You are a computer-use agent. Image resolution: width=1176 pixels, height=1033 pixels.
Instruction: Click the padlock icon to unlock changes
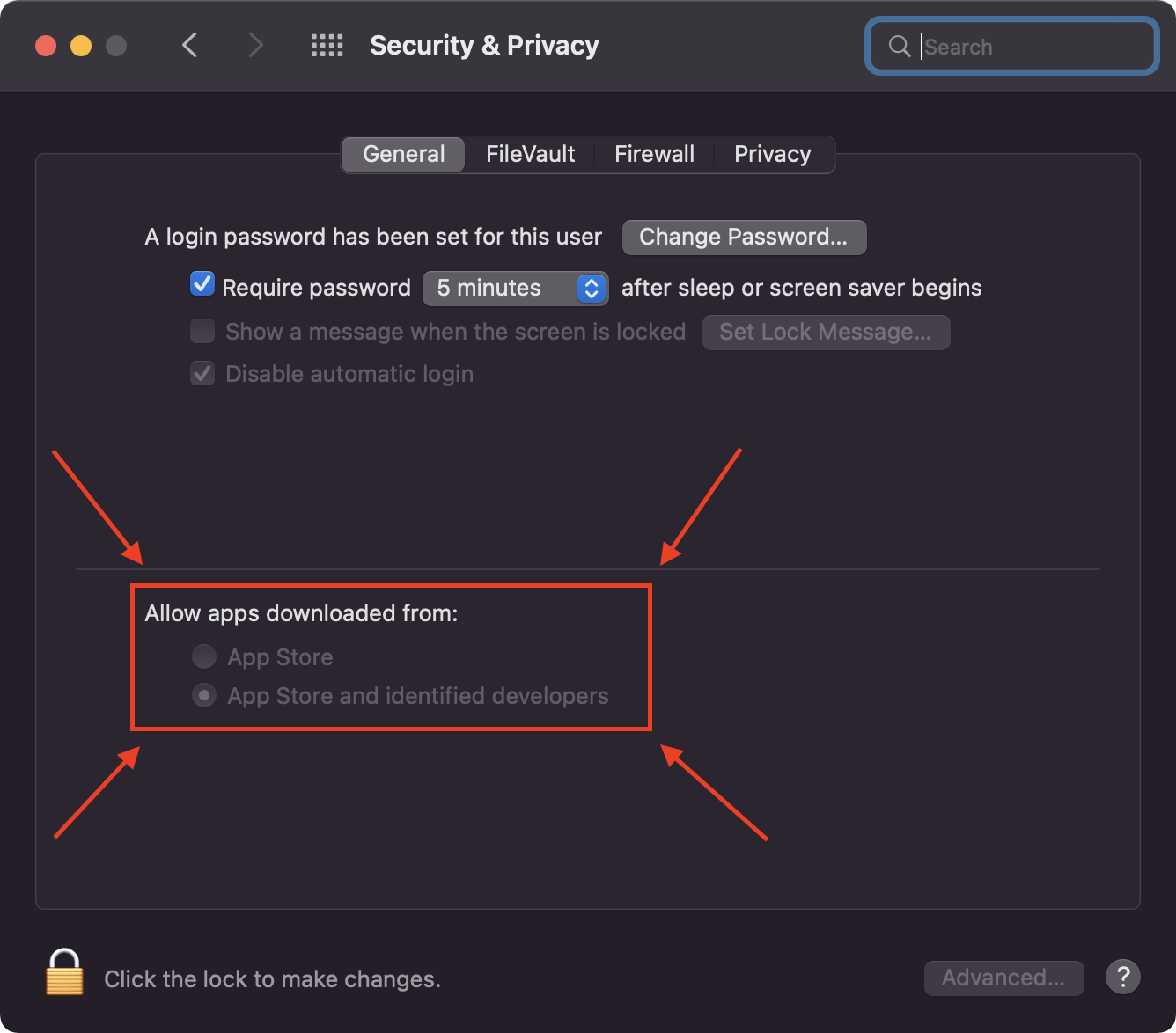(x=64, y=973)
